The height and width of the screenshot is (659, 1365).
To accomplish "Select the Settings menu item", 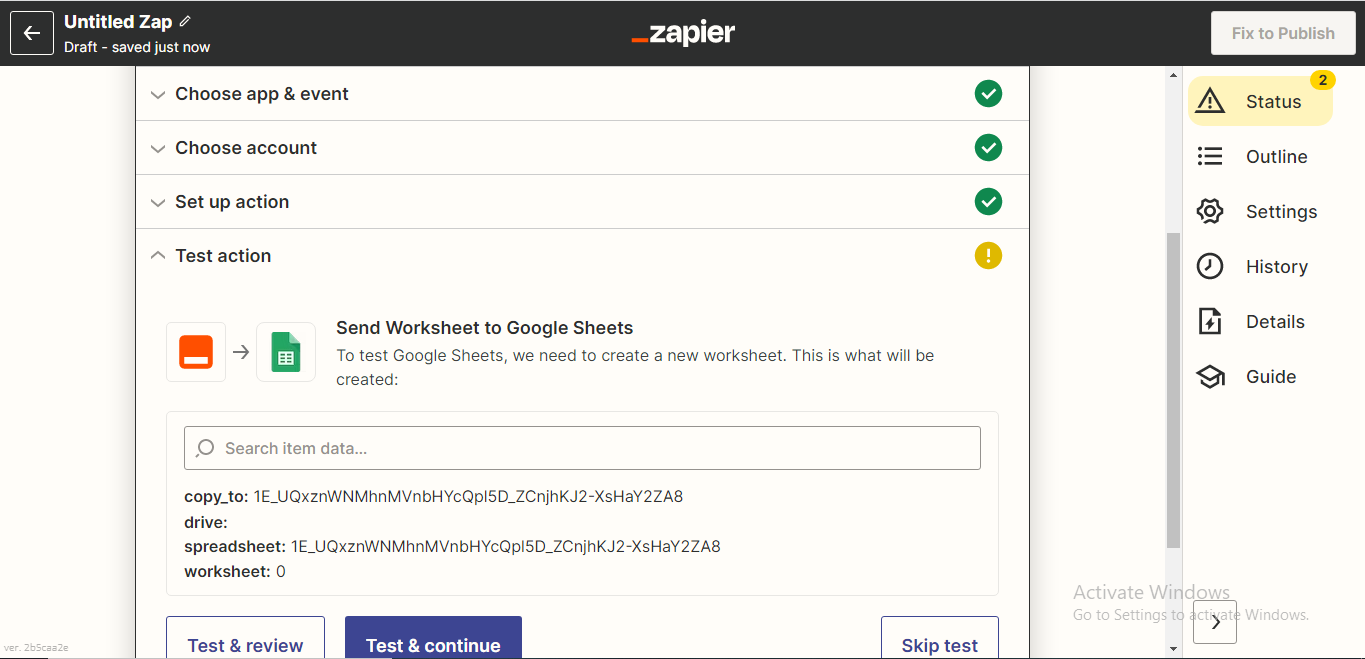I will pos(1281,212).
